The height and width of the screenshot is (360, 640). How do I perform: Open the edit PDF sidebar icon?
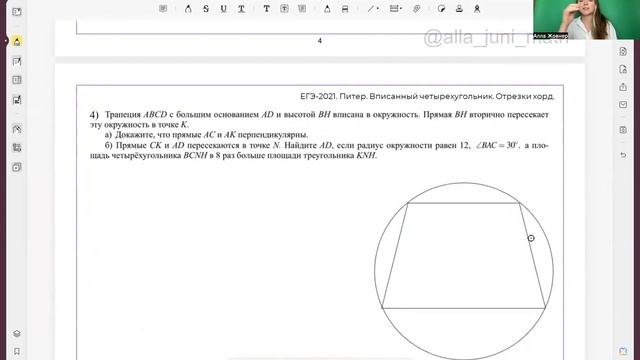coord(17,62)
